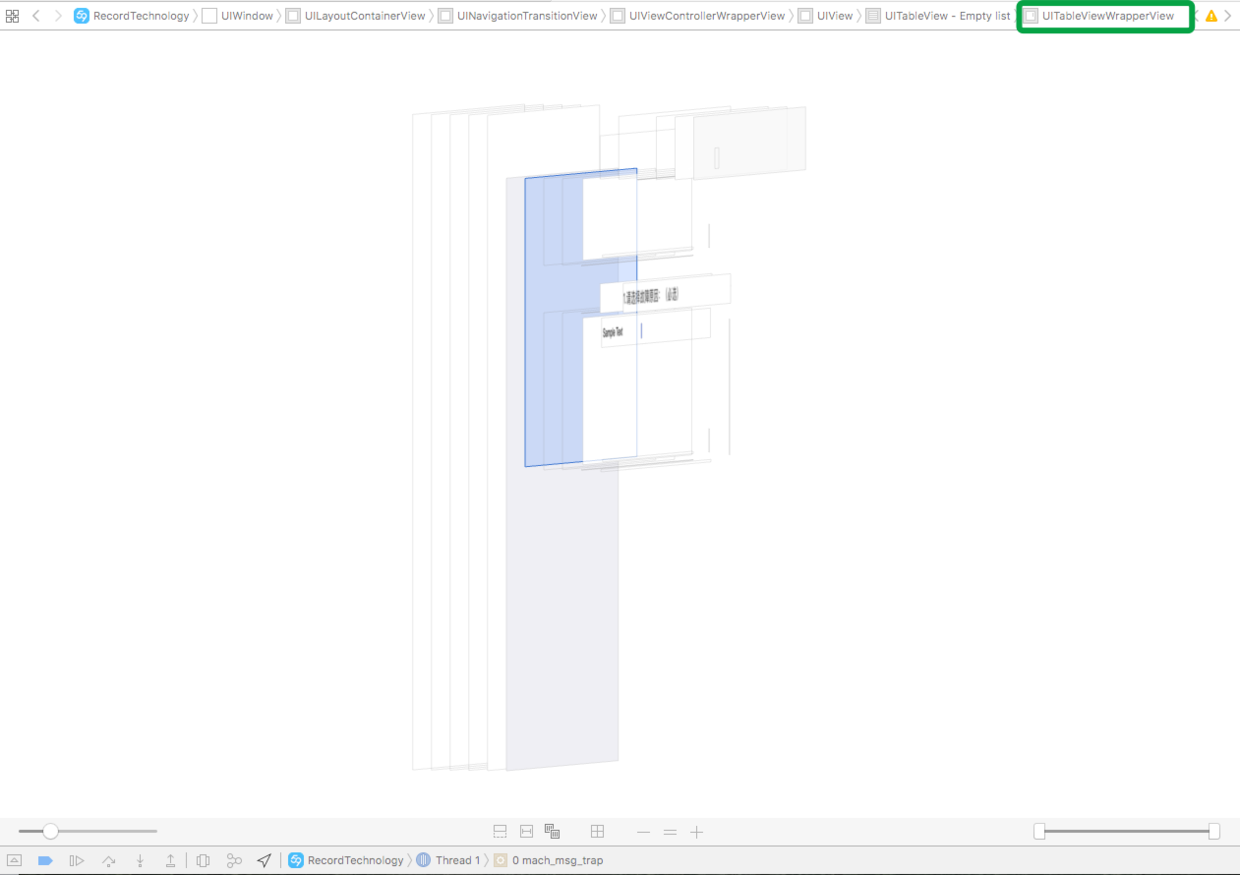Expand the related items menu
This screenshot has width=1240, height=875.
pos(15,15)
